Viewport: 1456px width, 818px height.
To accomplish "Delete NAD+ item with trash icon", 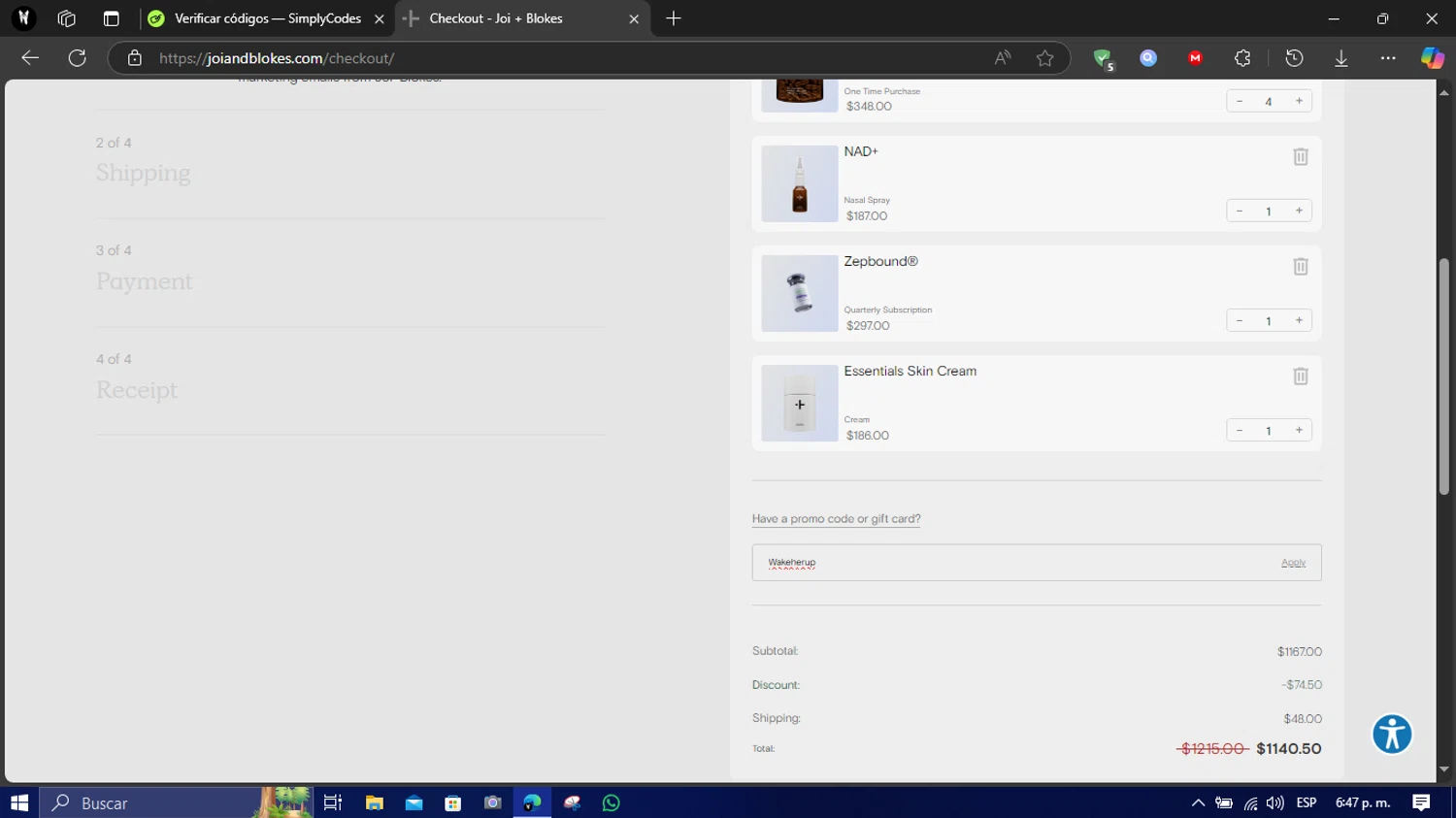I will 1300,156.
